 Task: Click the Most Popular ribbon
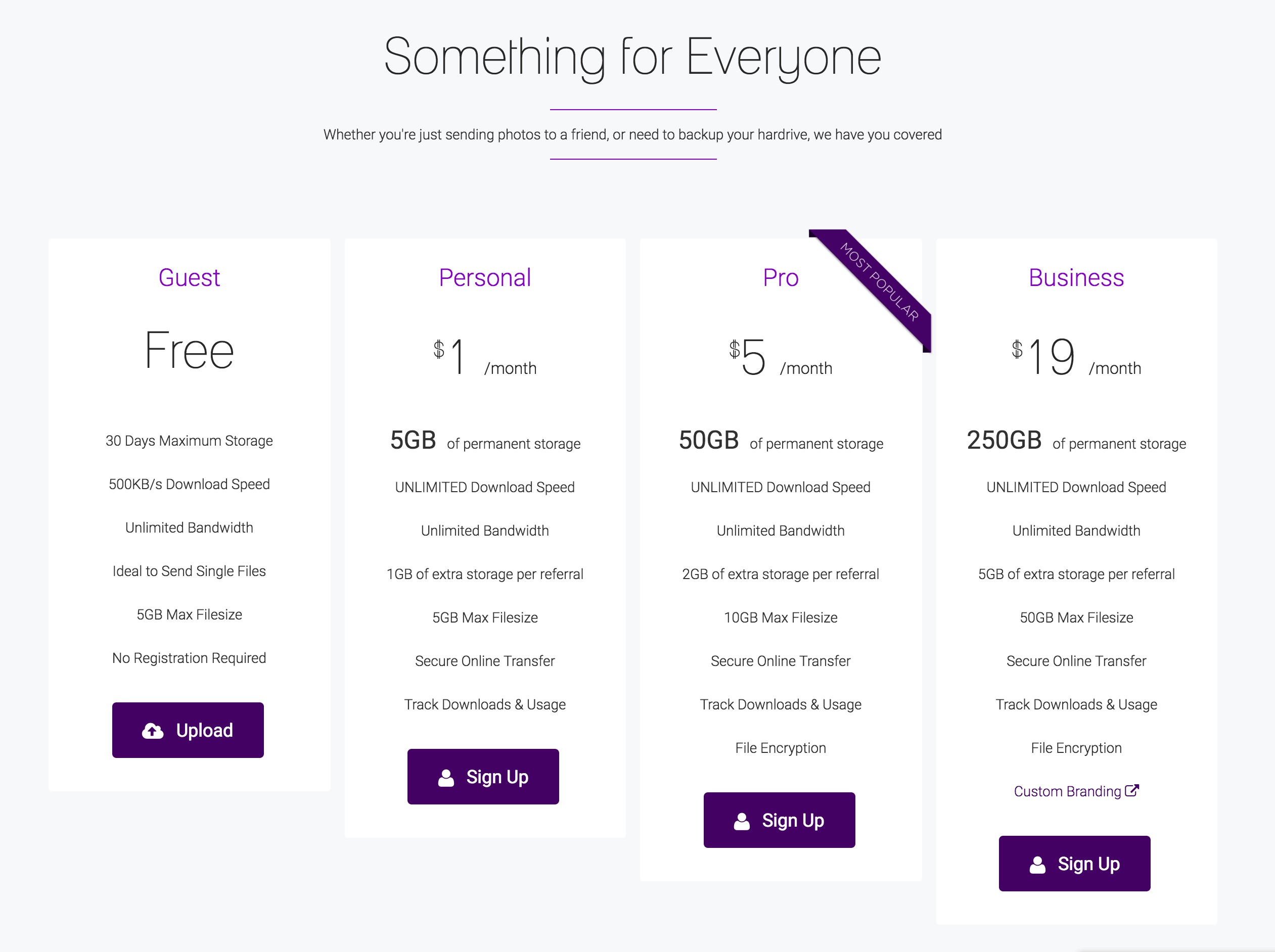[880, 282]
